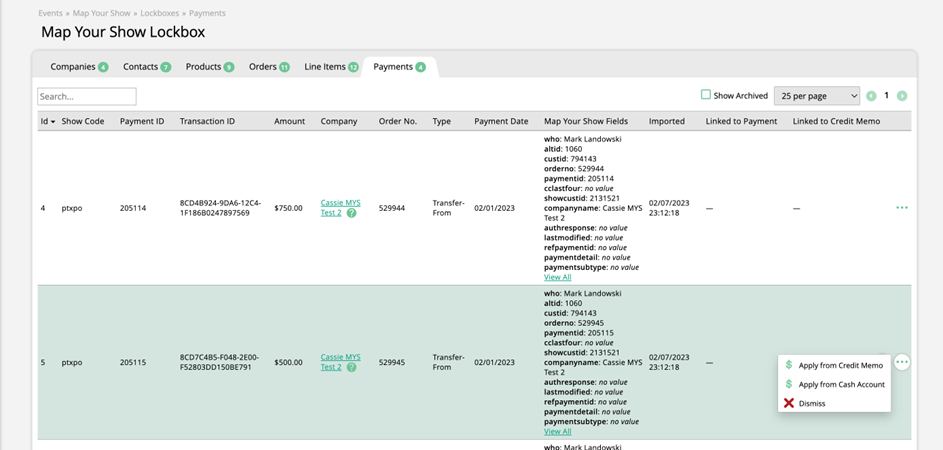The width and height of the screenshot is (943, 450).
Task: Open the three-dot actions menu for payment 205114
Action: tap(902, 208)
